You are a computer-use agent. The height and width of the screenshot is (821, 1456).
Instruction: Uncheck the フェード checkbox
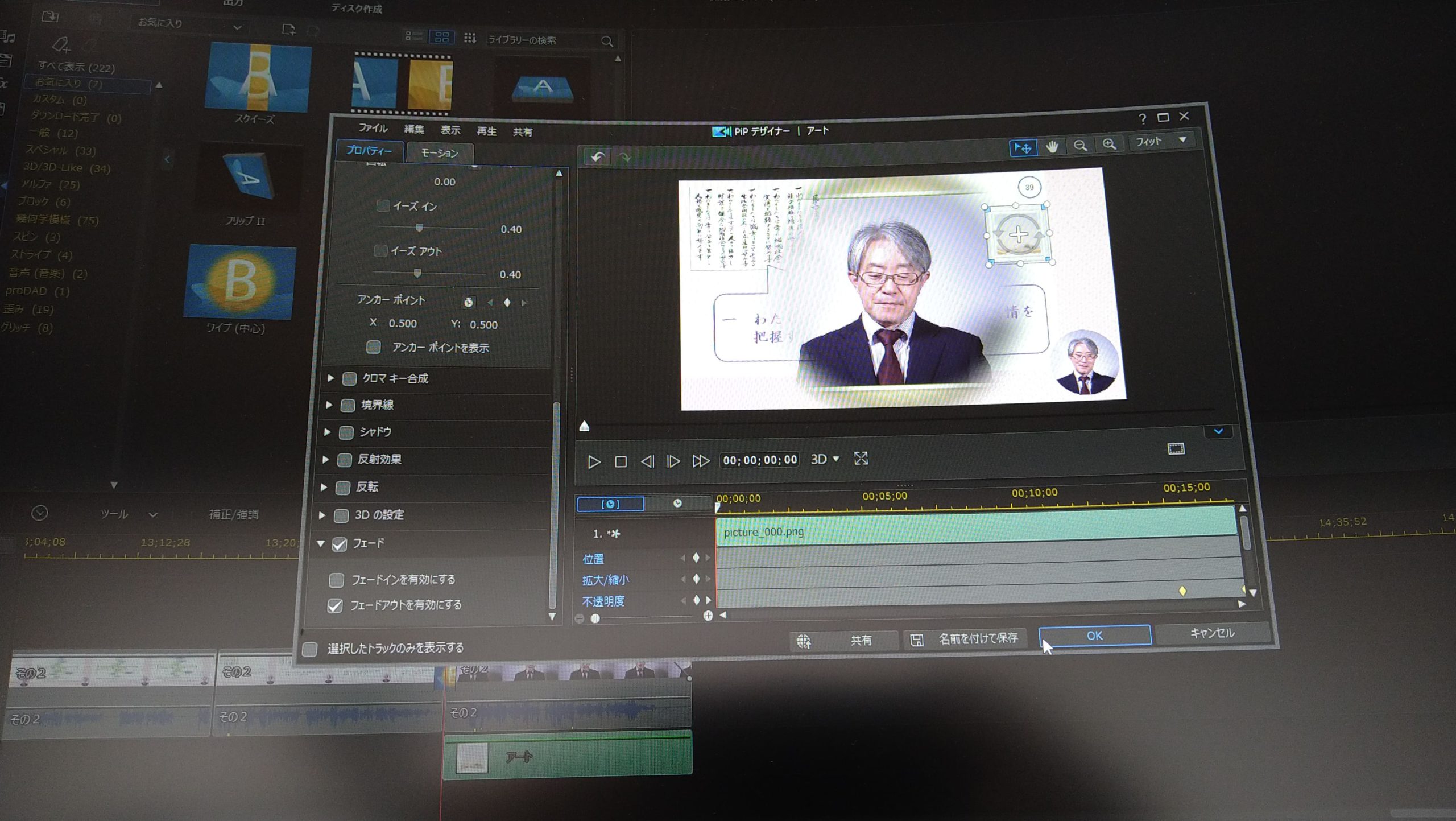340,544
